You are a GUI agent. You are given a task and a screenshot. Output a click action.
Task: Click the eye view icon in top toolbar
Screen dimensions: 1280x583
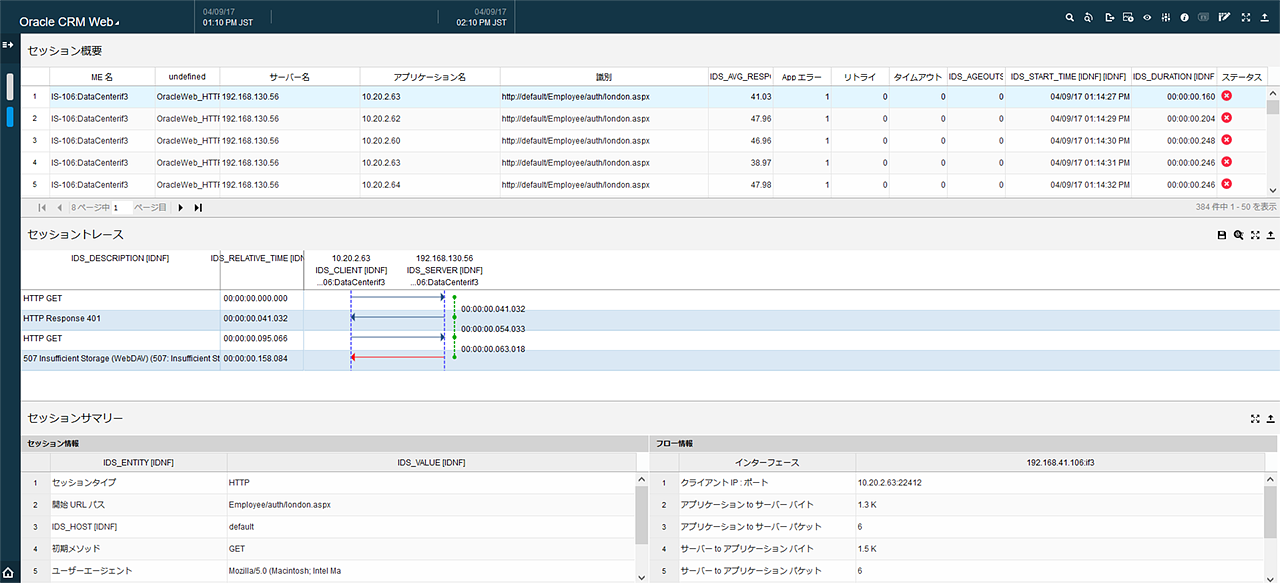coord(1147,18)
